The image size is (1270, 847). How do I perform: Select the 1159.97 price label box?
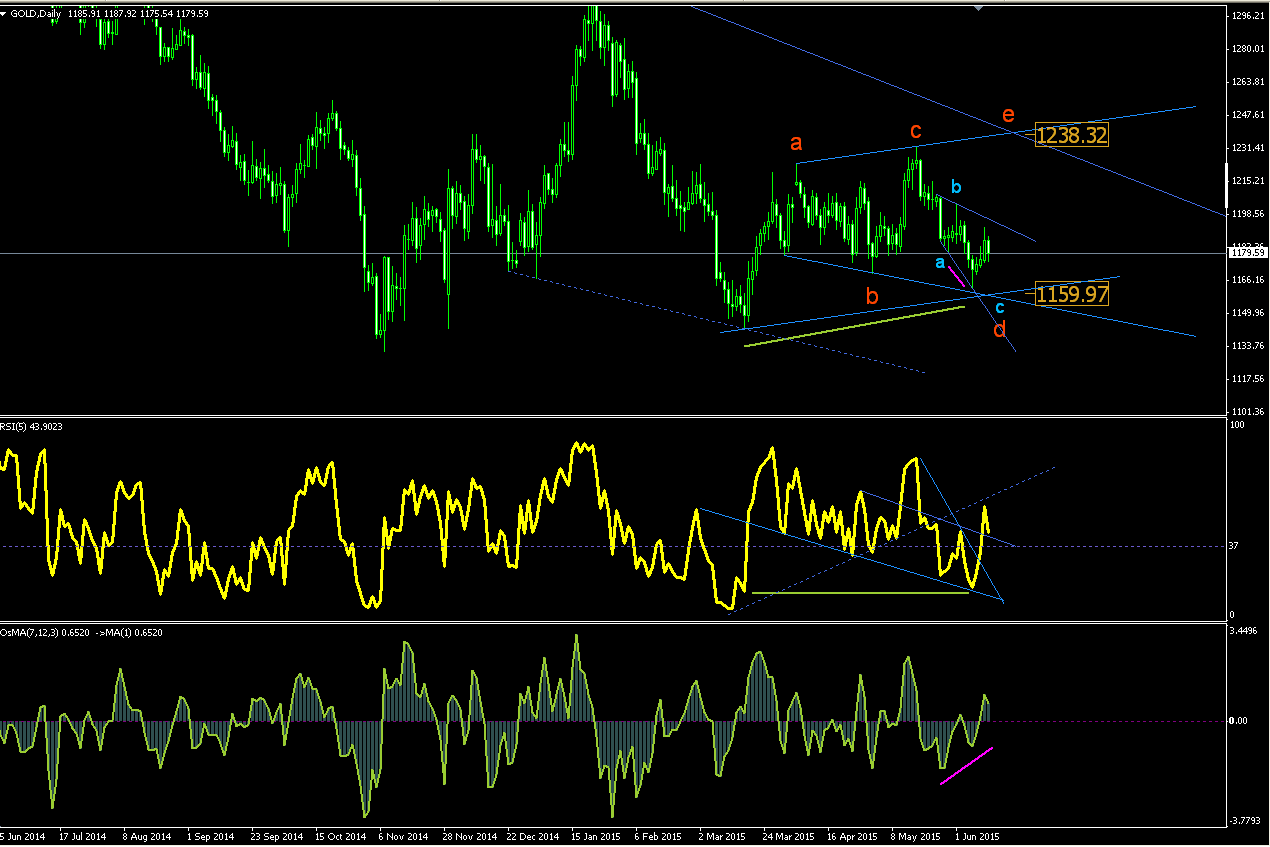(1072, 294)
